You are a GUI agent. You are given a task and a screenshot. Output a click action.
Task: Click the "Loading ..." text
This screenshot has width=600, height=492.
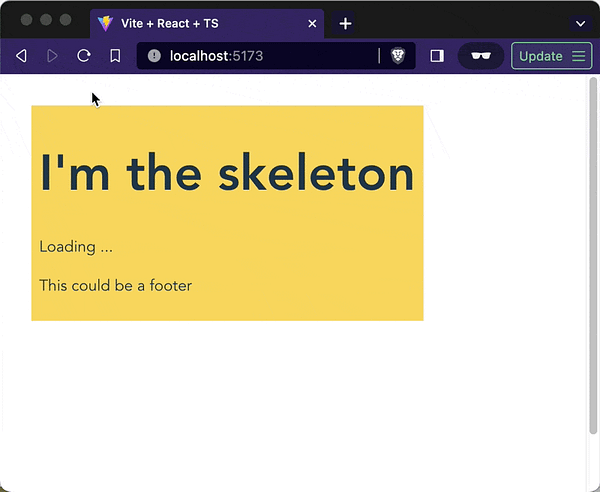76,247
